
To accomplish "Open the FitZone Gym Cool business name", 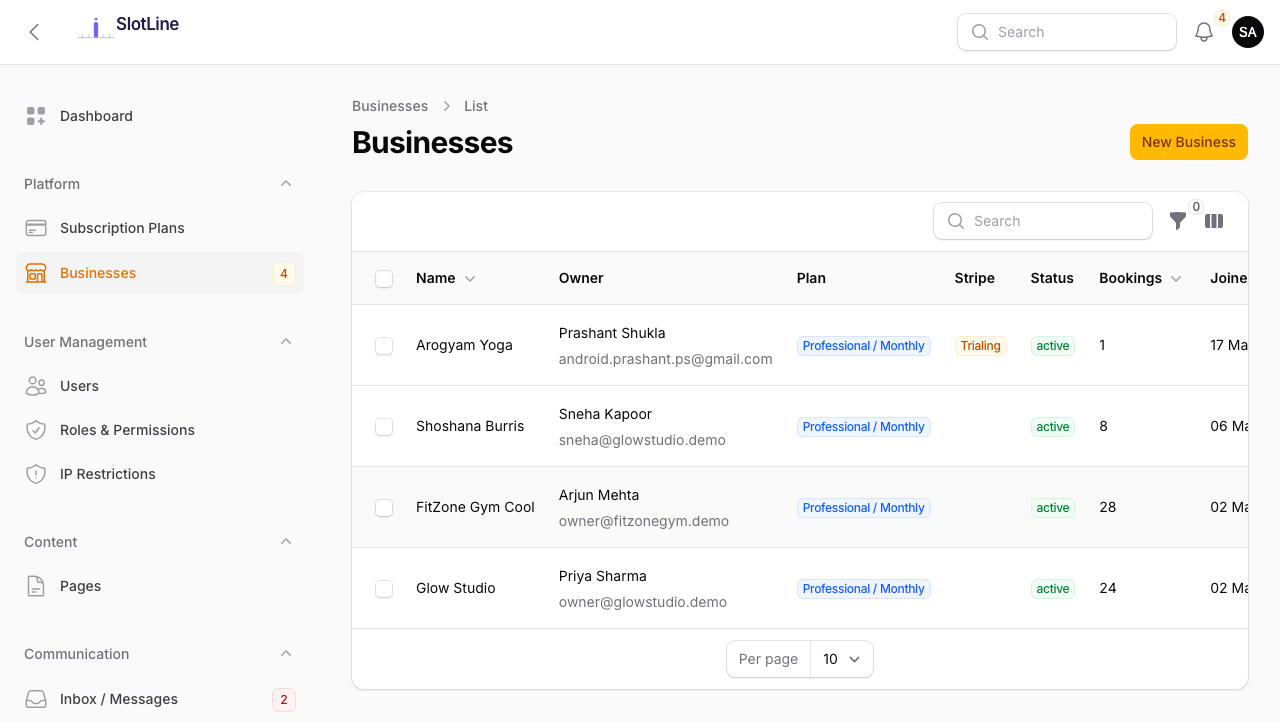I will pyautogui.click(x=475, y=507).
